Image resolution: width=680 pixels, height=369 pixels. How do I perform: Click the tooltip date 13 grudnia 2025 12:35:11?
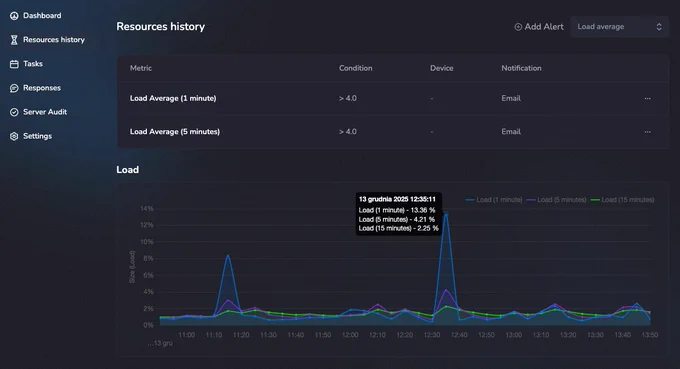pyautogui.click(x=397, y=199)
